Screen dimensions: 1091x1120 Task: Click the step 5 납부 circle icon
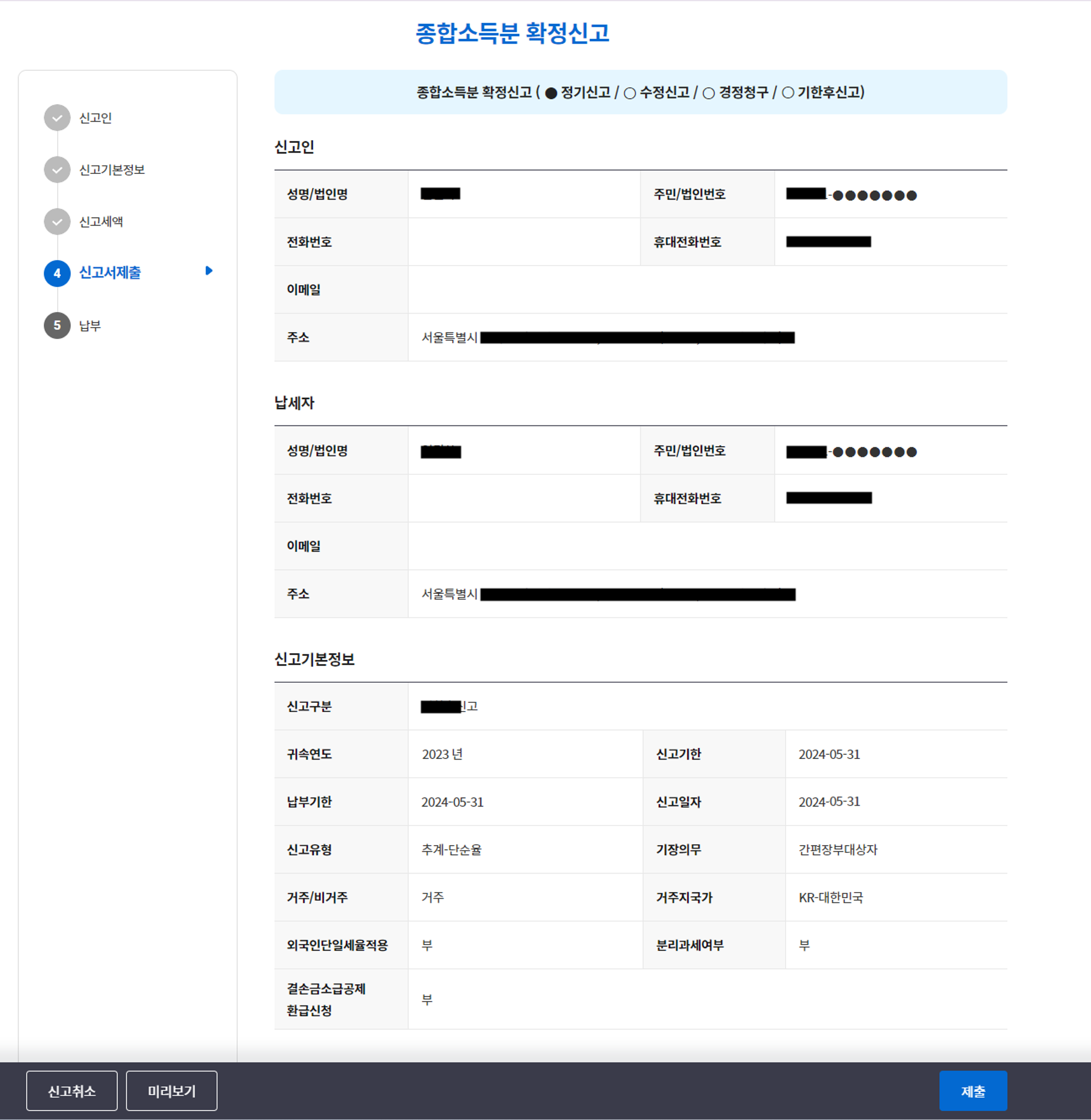click(57, 326)
